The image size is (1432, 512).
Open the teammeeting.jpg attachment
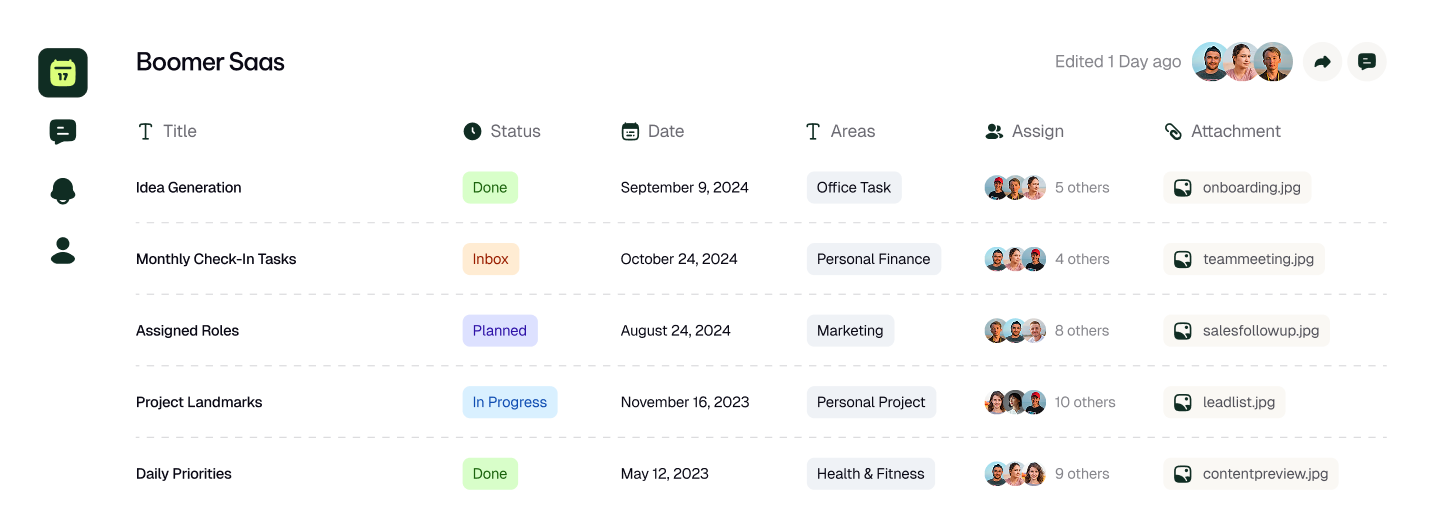(1244, 259)
